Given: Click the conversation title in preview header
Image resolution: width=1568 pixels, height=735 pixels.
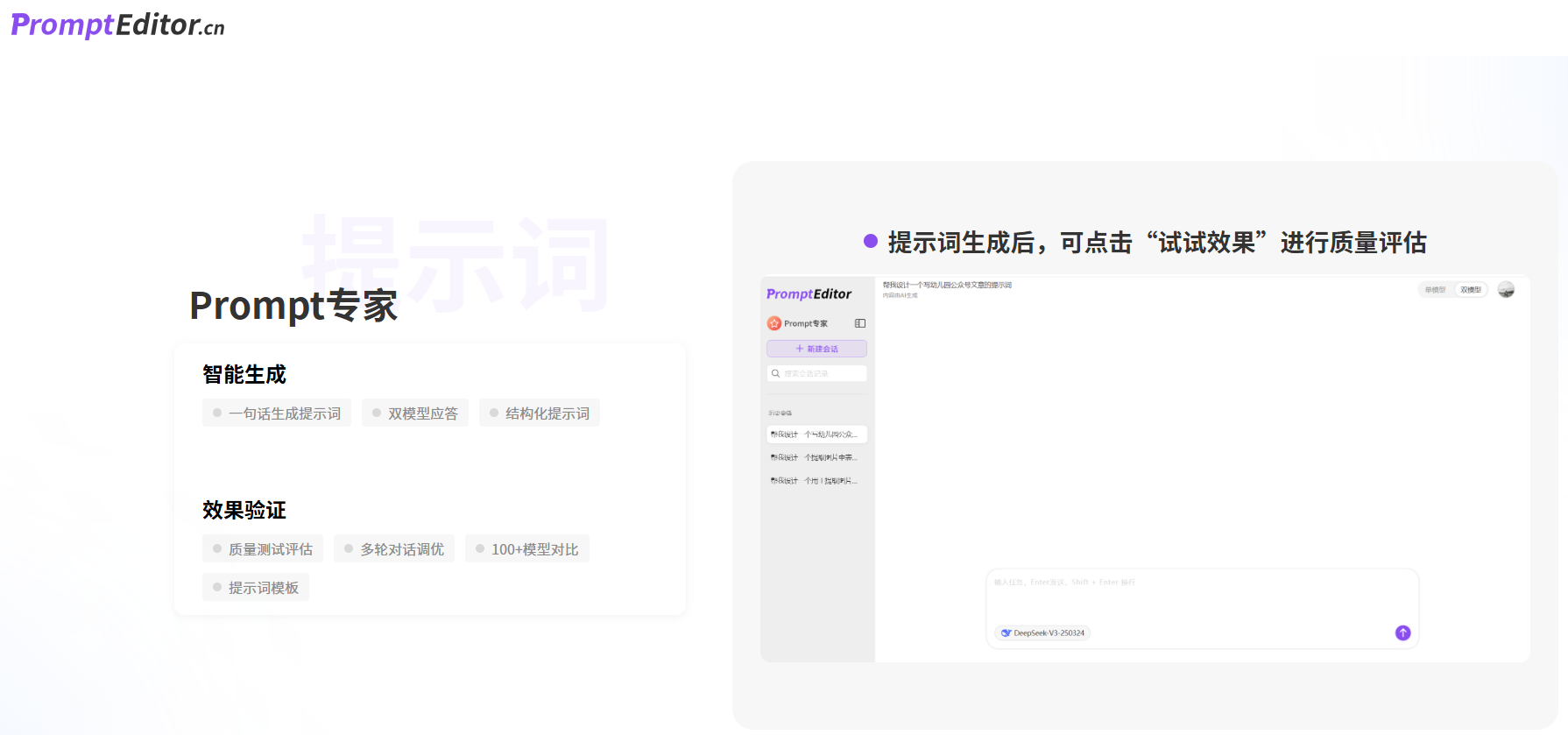Looking at the screenshot, I should coord(947,286).
